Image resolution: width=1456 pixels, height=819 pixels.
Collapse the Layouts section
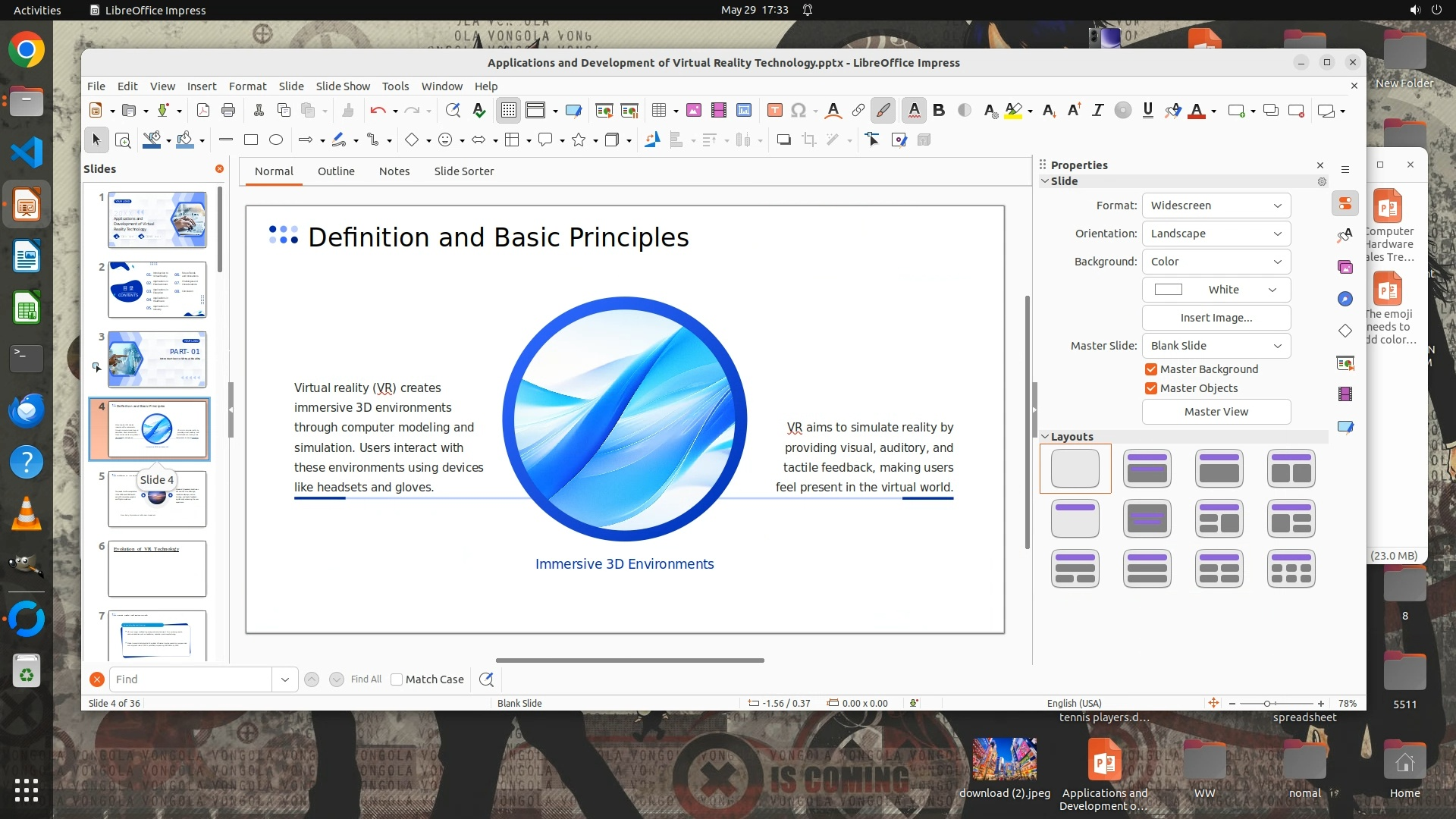coord(1045,437)
